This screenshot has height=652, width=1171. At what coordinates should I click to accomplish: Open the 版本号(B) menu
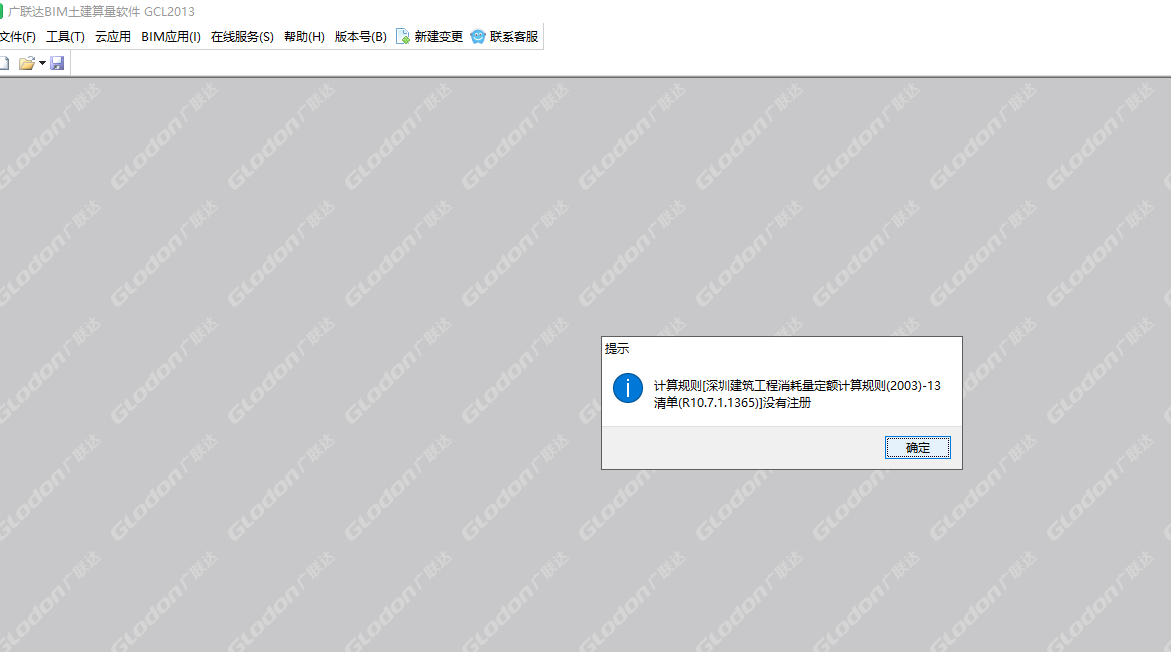coord(361,37)
